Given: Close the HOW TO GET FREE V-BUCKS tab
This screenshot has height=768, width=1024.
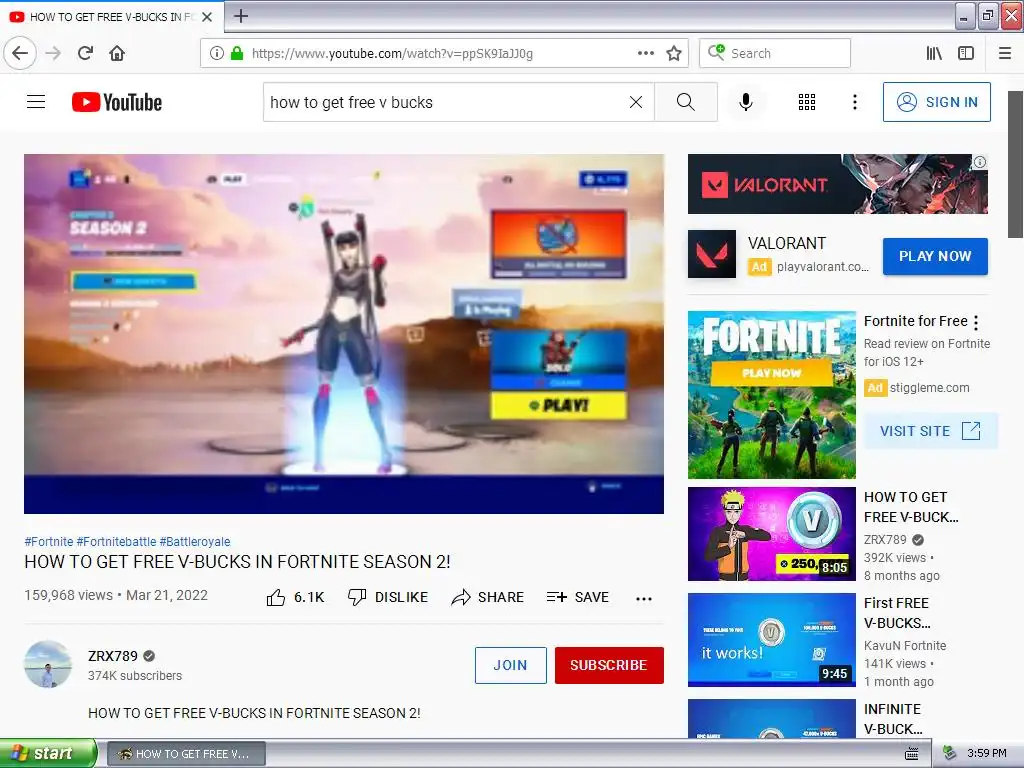Looking at the screenshot, I should (207, 17).
